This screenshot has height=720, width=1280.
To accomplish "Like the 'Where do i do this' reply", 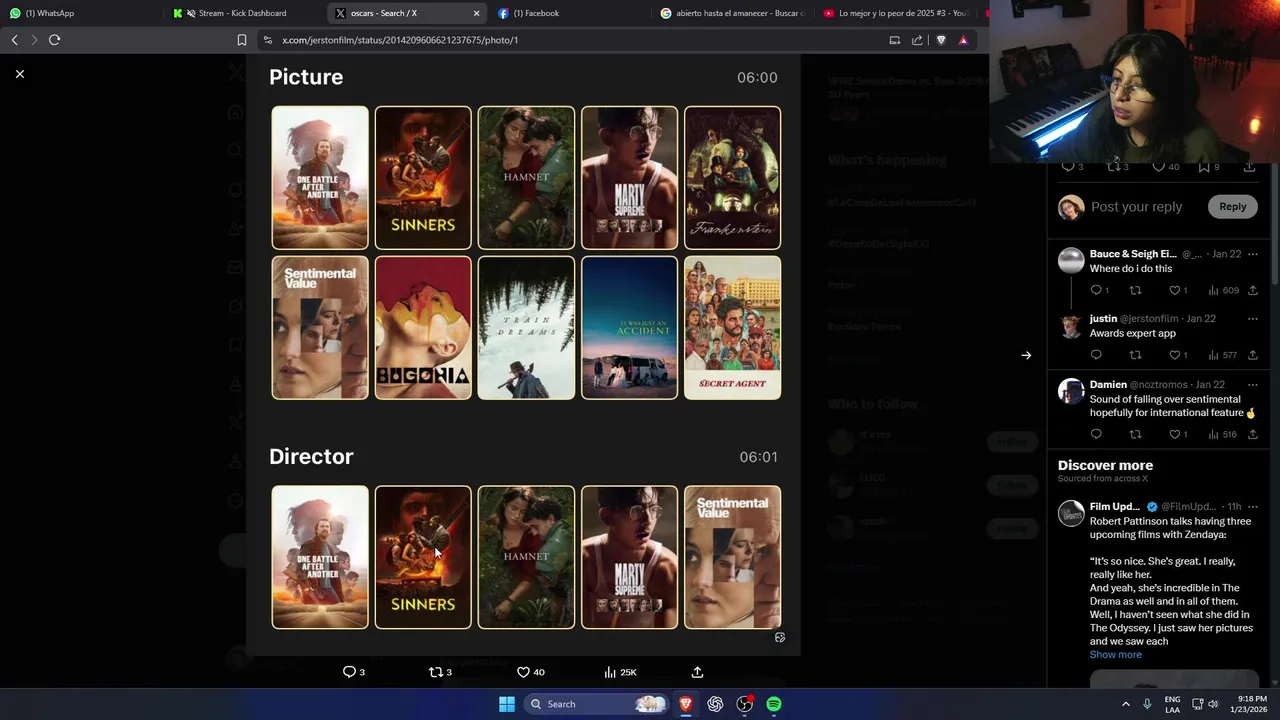I will (1174, 290).
